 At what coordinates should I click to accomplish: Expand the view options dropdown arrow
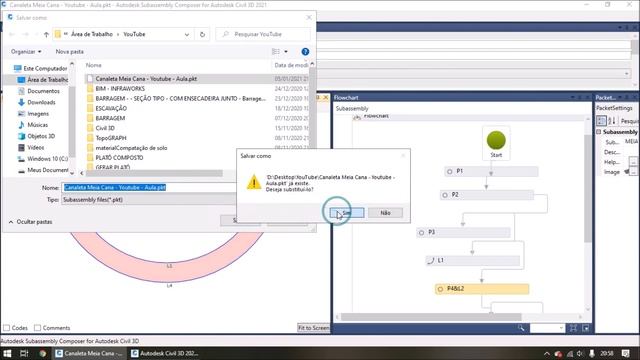pyautogui.click(x=286, y=51)
